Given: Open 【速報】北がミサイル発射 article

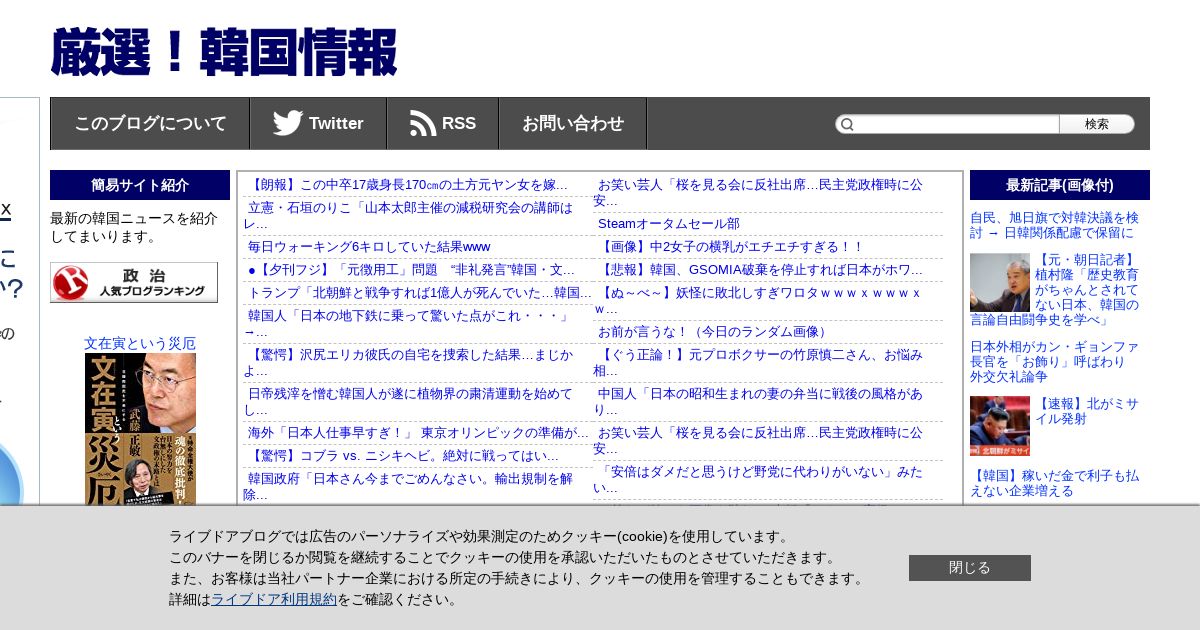Looking at the screenshot, I should click(1086, 411).
